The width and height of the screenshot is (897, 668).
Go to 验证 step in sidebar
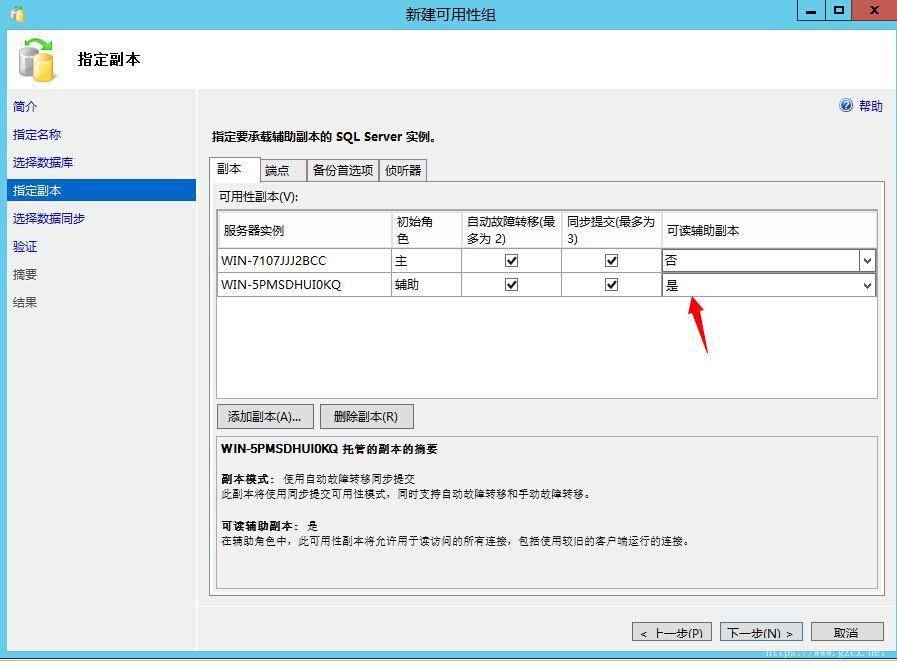click(x=25, y=246)
